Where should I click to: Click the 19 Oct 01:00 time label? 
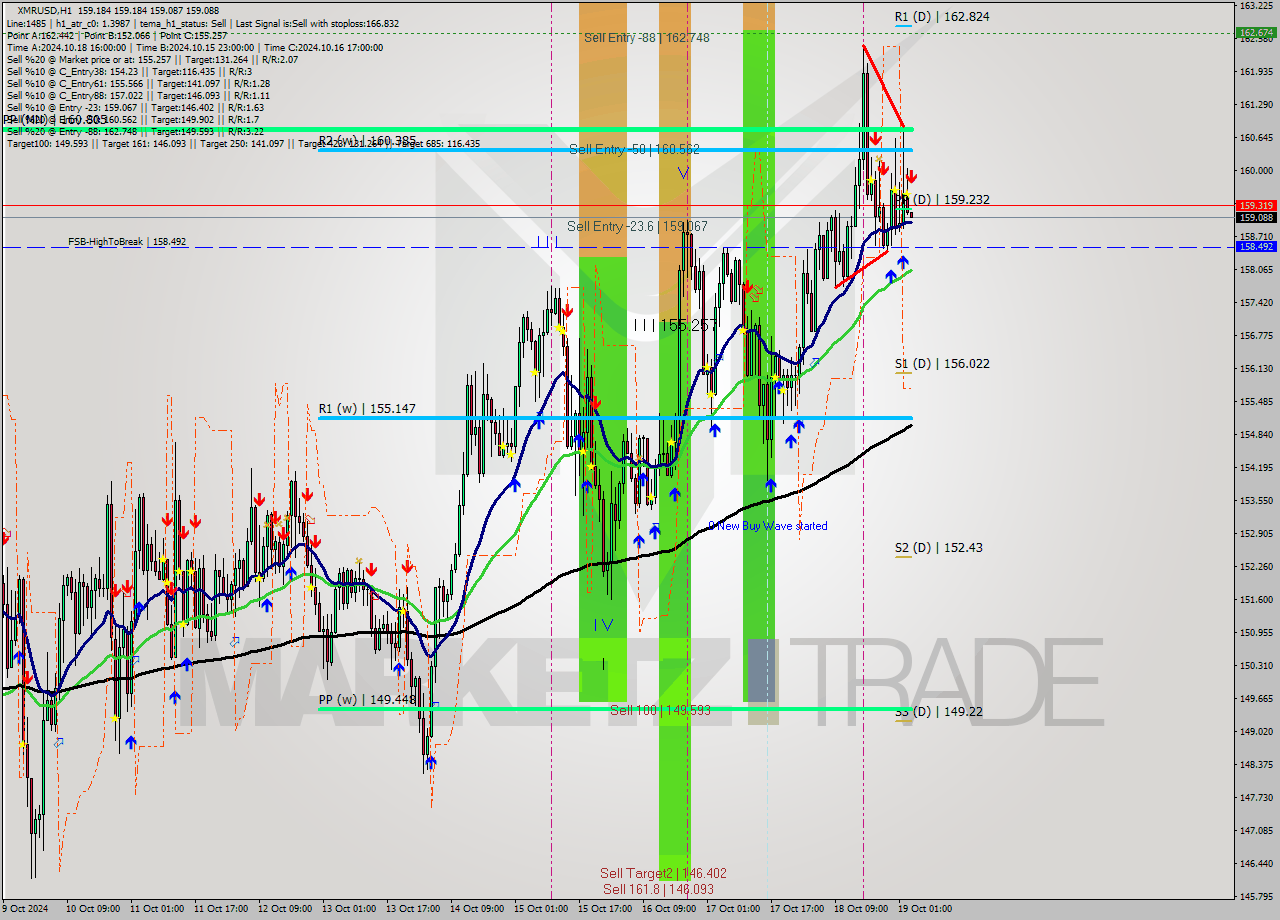click(926, 909)
